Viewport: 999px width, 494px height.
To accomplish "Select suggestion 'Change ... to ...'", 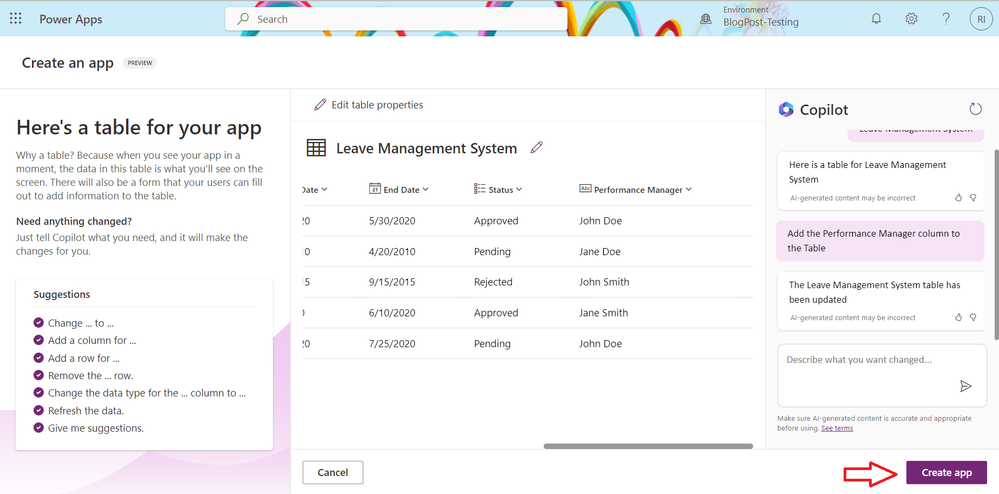I will click(x=81, y=323).
